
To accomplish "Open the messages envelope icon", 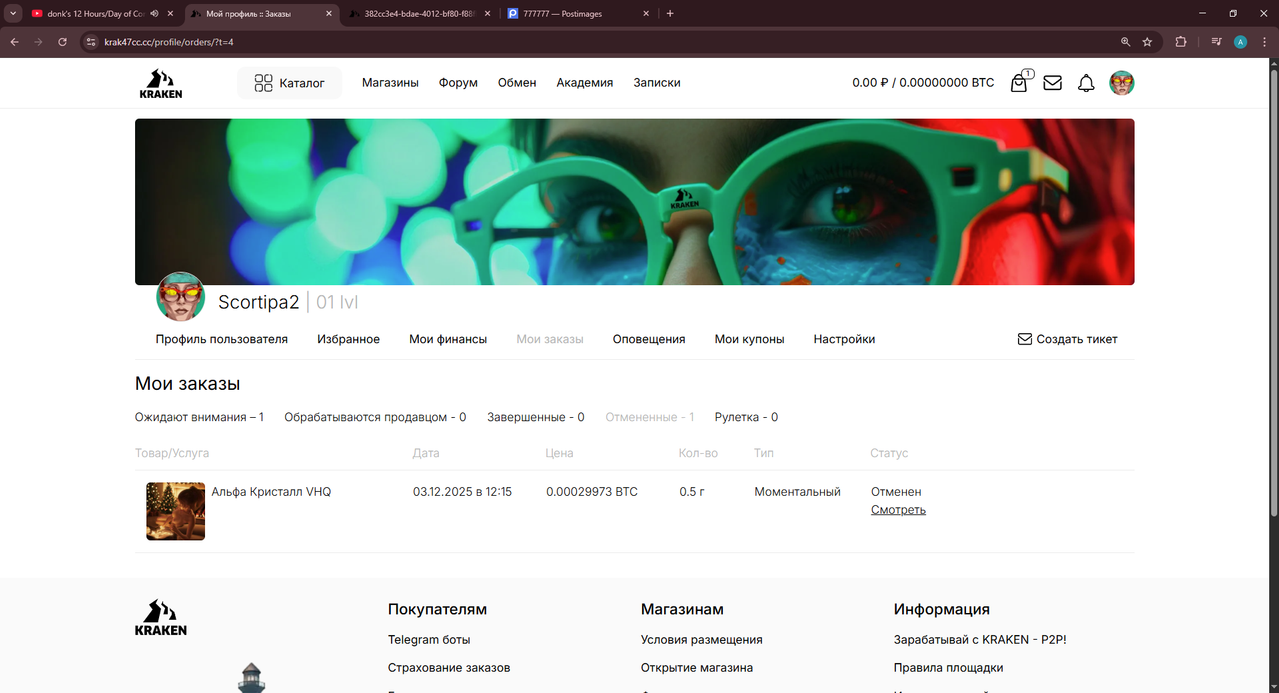I will (x=1052, y=83).
